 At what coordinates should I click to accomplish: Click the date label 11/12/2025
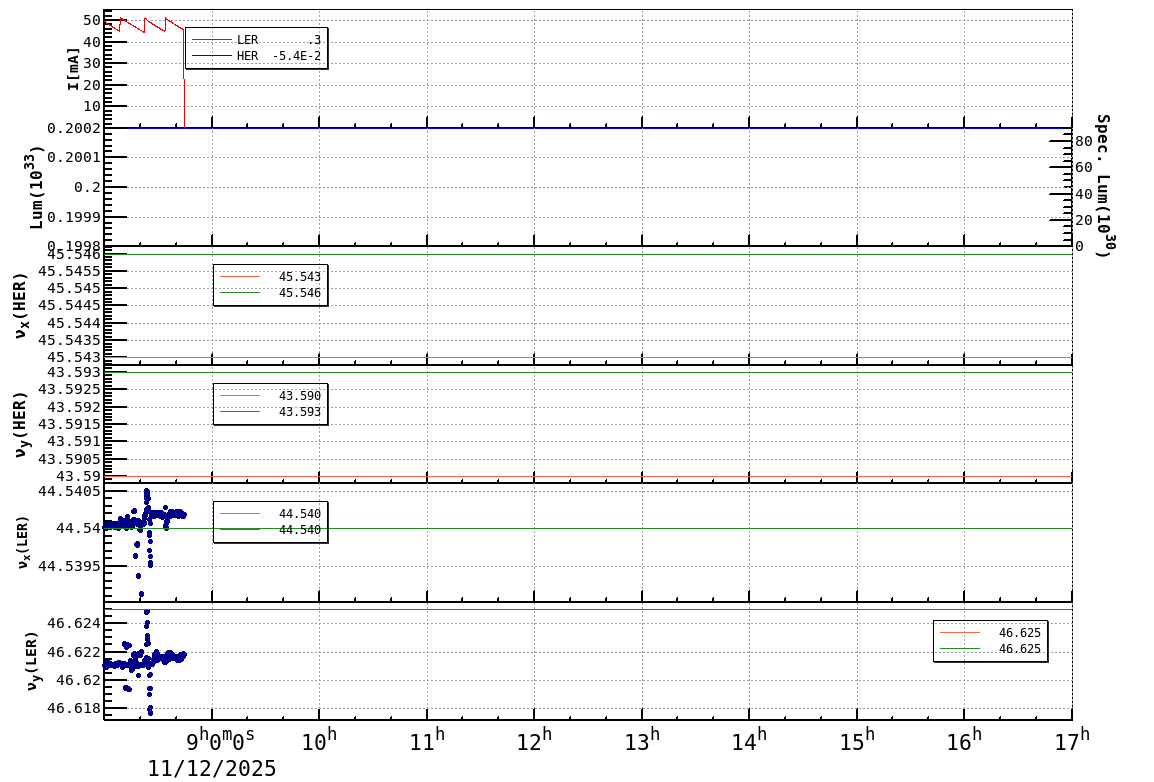pyautogui.click(x=212, y=768)
